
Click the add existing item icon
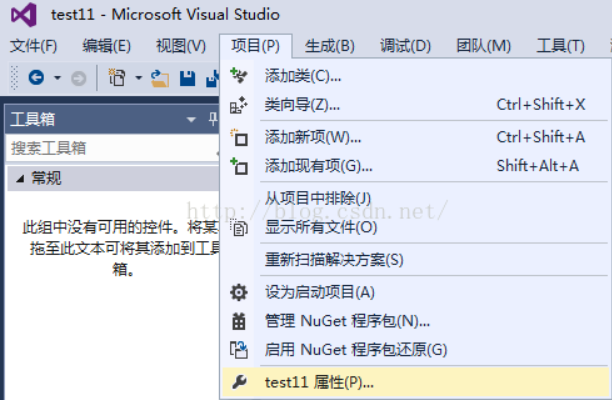(x=239, y=166)
